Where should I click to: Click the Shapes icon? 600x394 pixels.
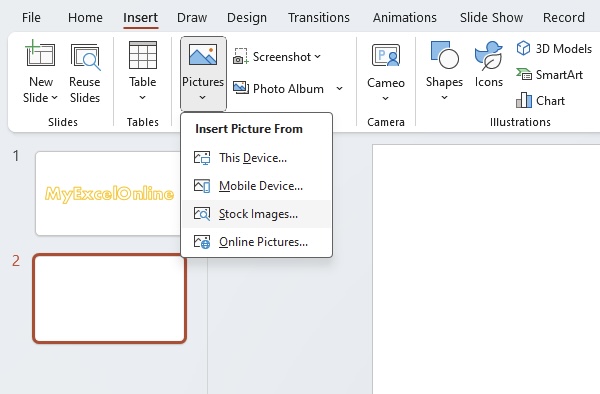(x=444, y=55)
